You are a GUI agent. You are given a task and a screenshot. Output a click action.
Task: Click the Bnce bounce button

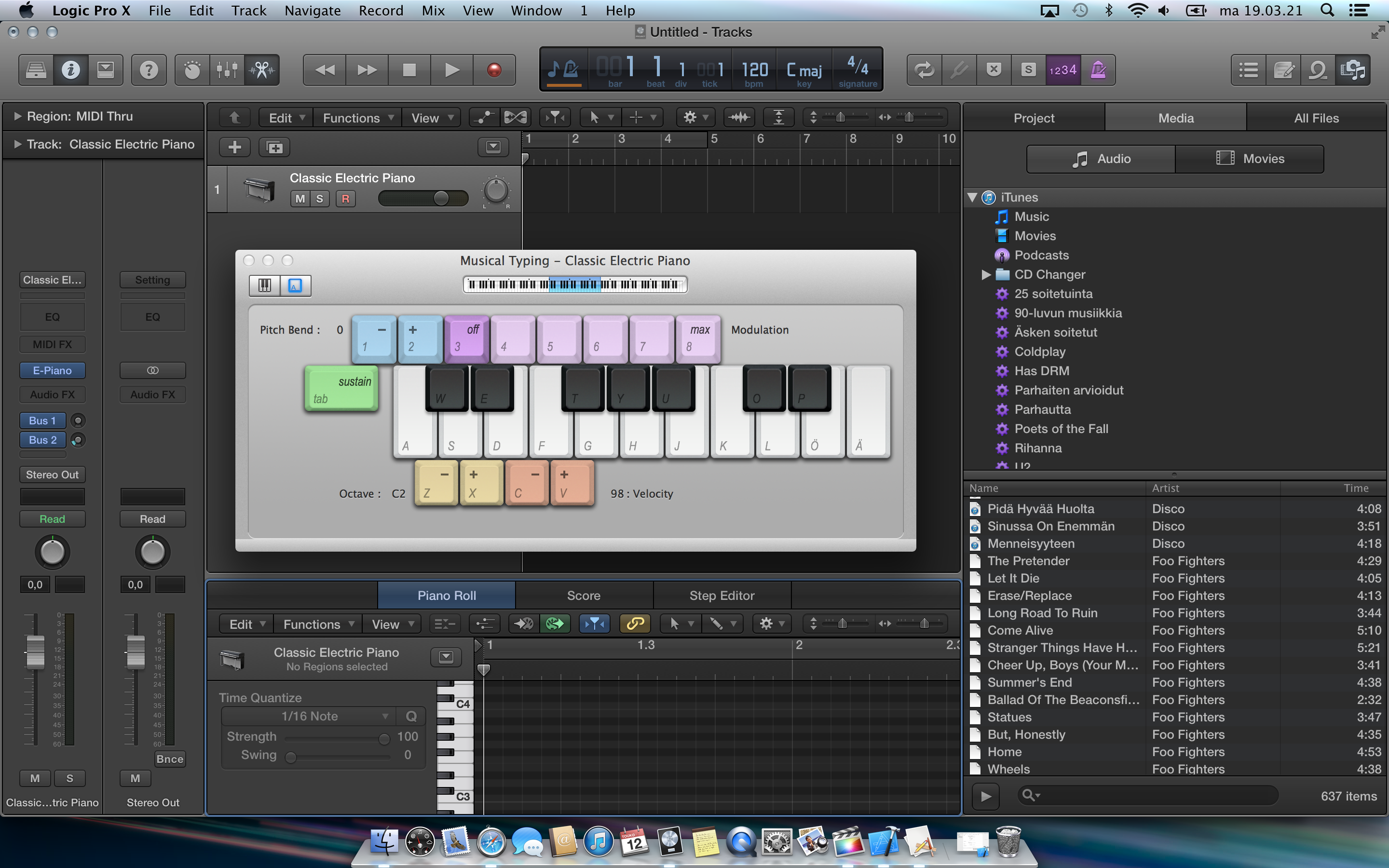[170, 759]
